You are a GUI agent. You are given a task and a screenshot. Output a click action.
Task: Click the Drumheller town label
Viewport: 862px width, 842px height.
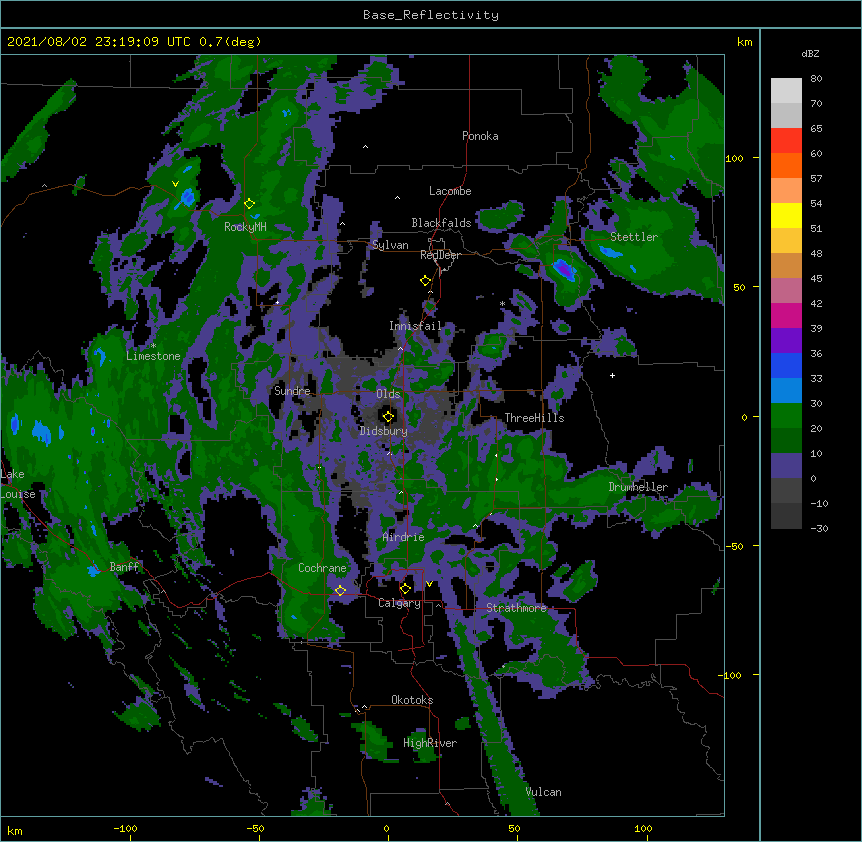pyautogui.click(x=638, y=487)
